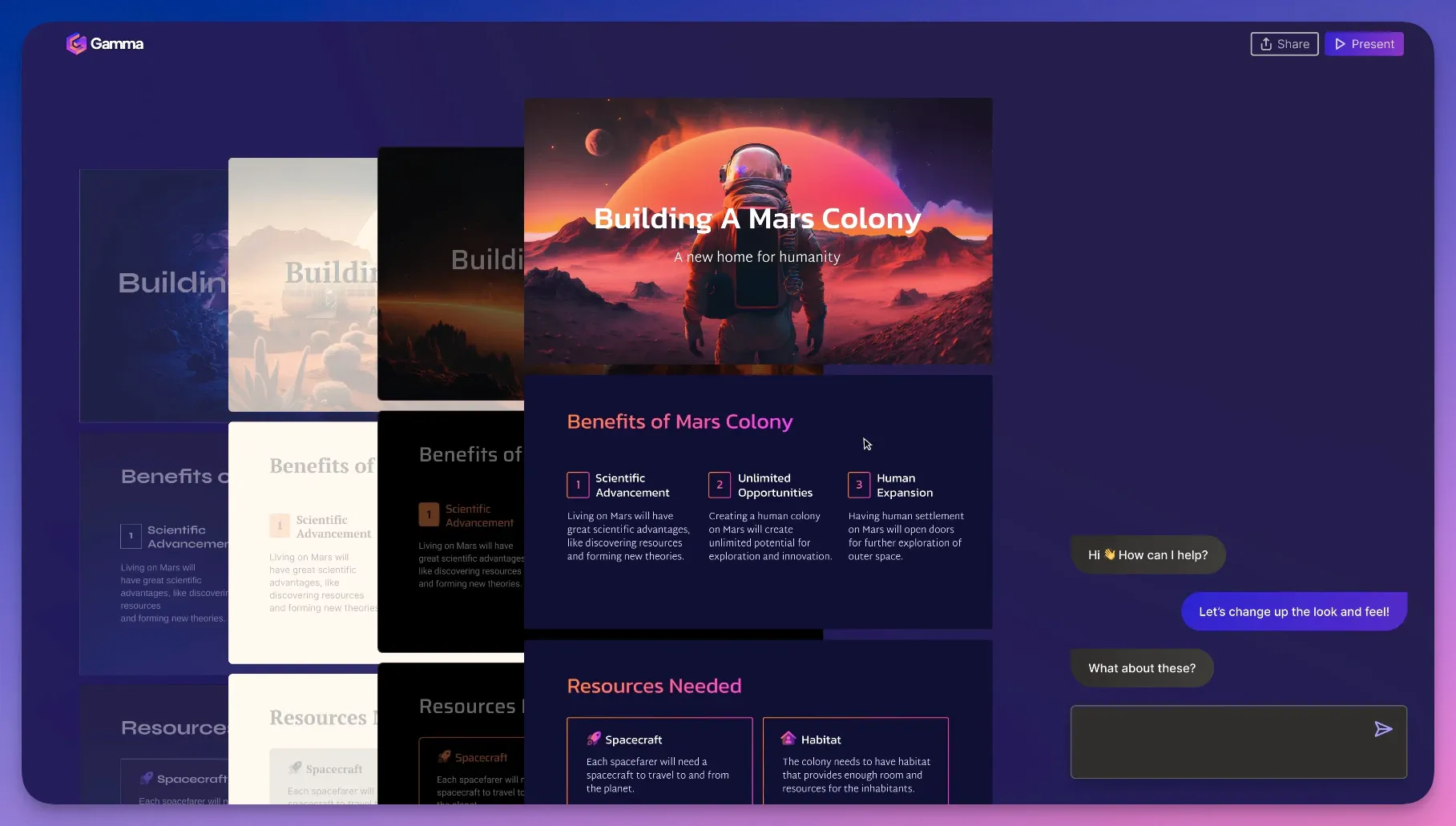1456x826 pixels.
Task: Click the number 3 badge for Human Expansion
Action: [858, 485]
